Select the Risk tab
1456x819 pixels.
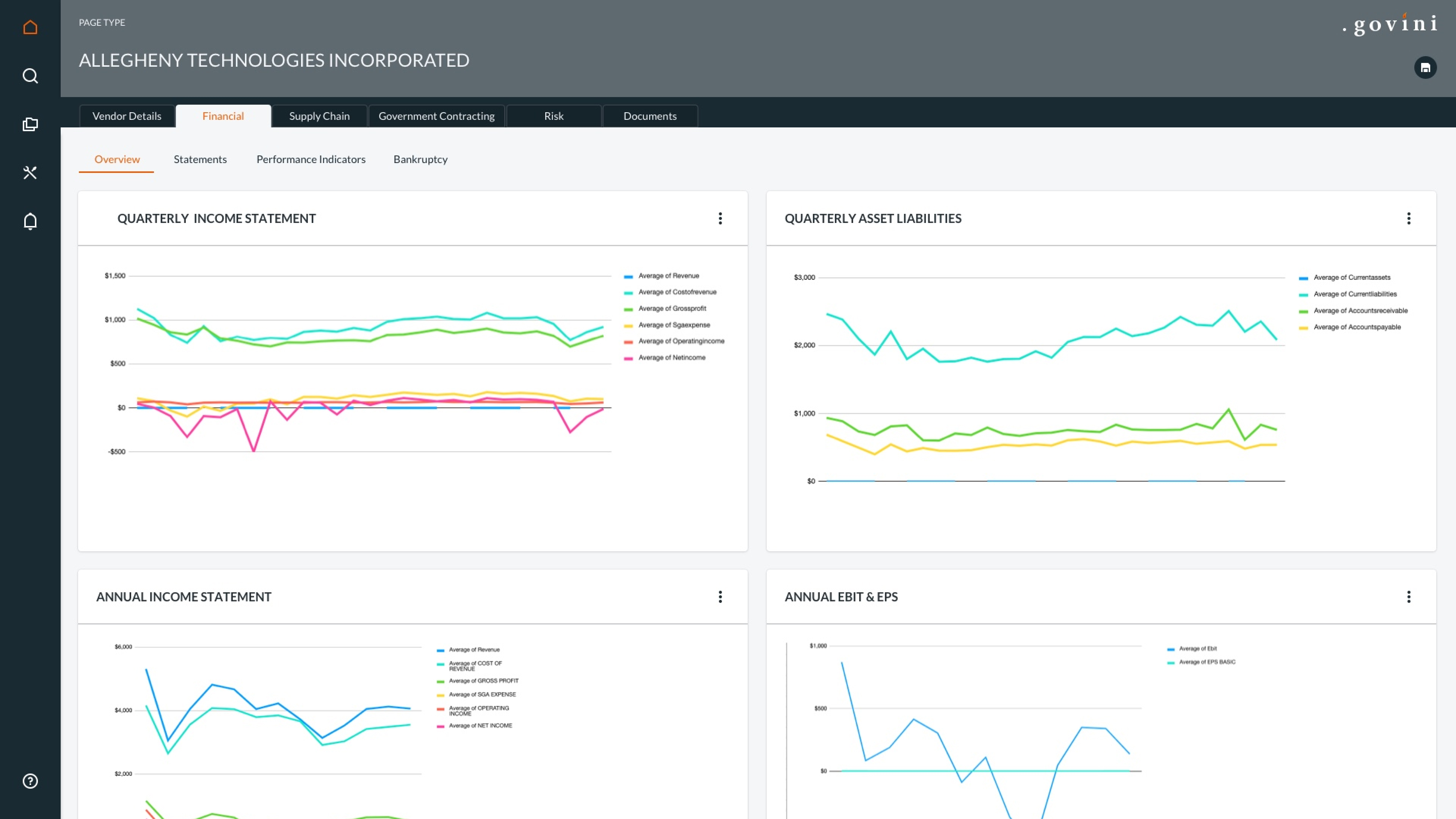[553, 116]
